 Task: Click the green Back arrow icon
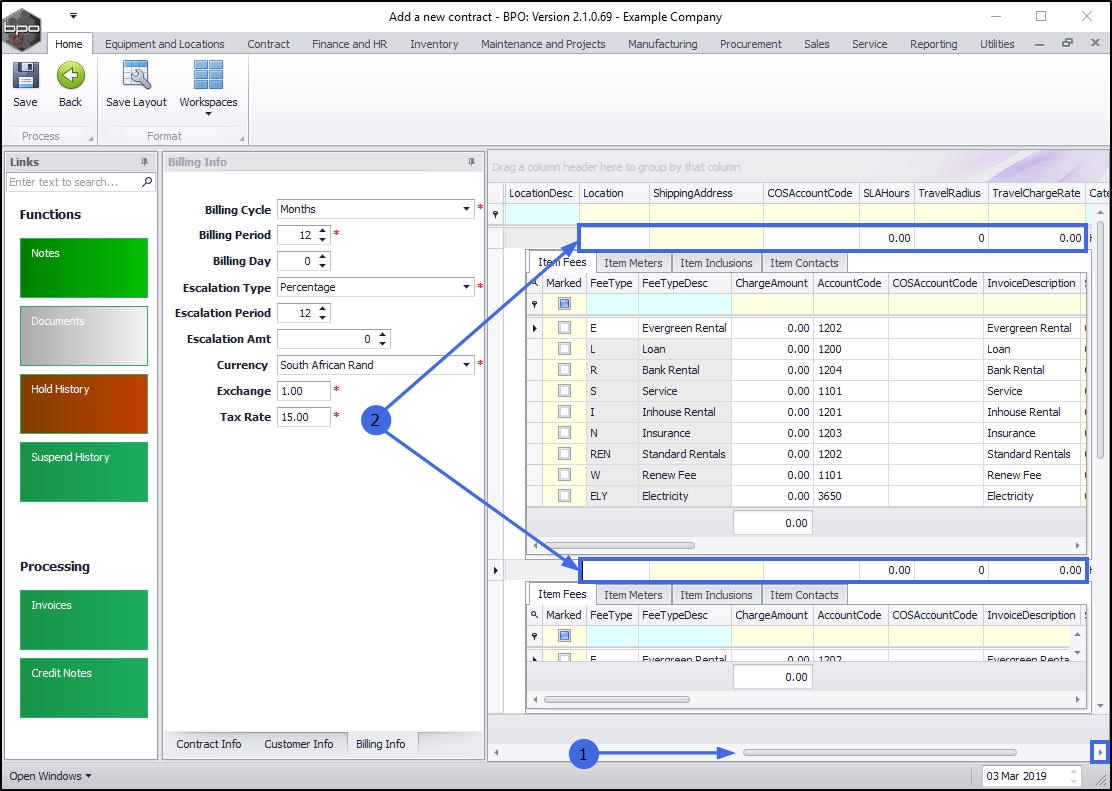[70, 77]
